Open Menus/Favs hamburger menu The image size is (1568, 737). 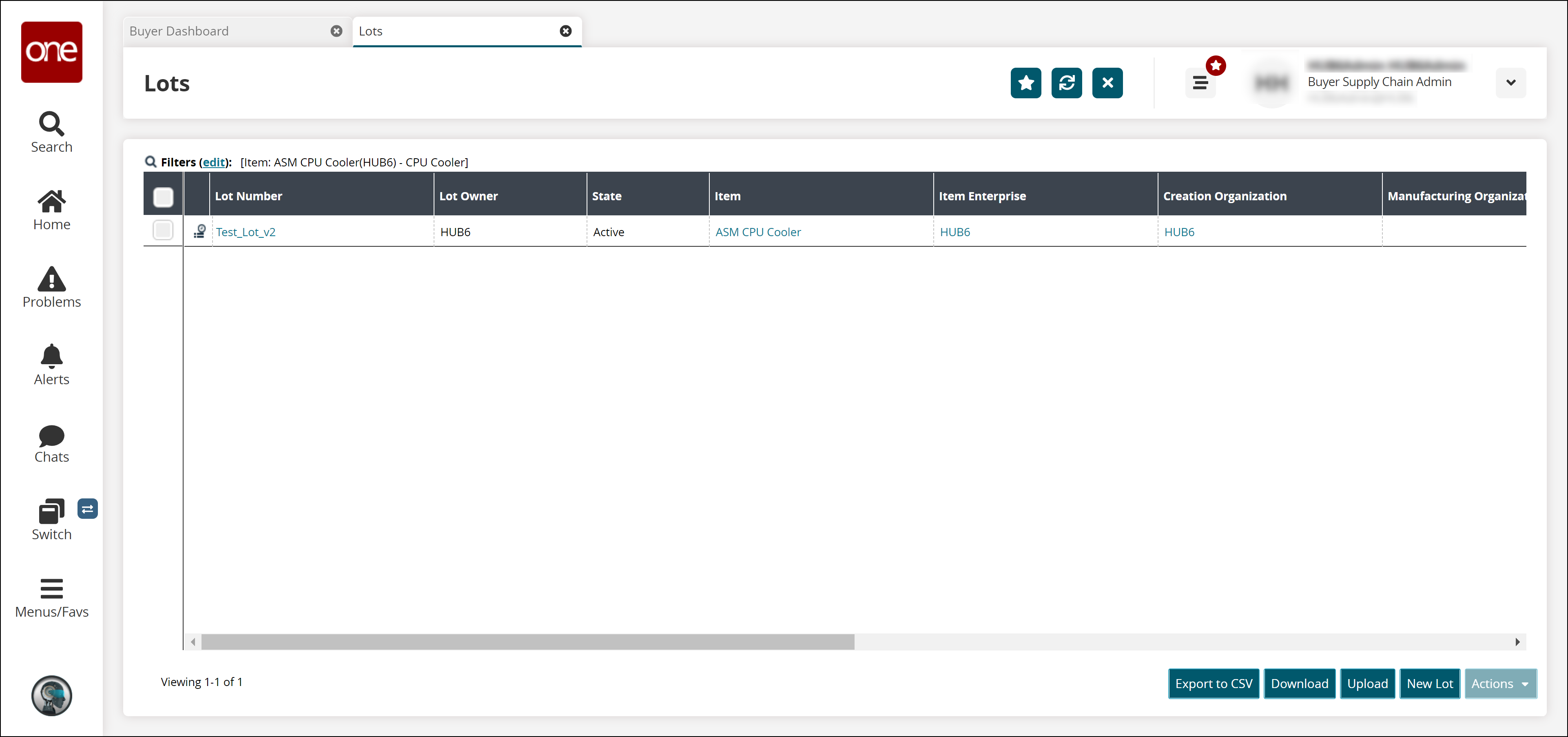(x=51, y=598)
